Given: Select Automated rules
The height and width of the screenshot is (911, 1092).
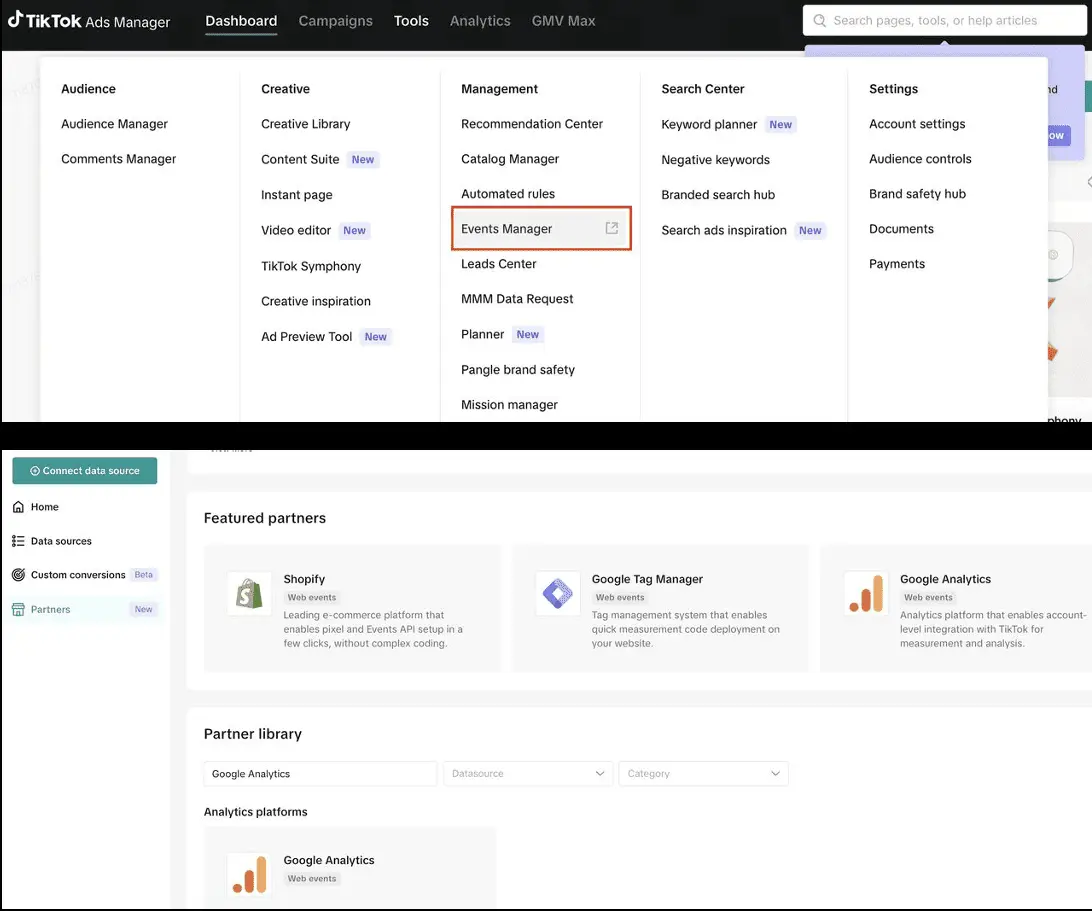Looking at the screenshot, I should point(508,194).
